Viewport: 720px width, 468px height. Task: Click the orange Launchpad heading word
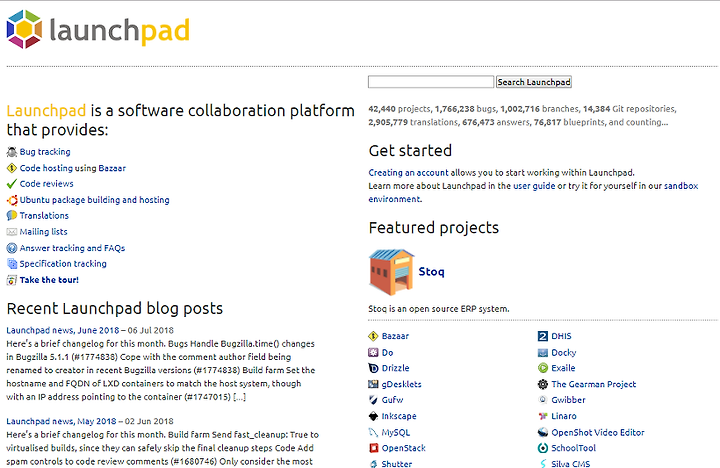pos(46,111)
